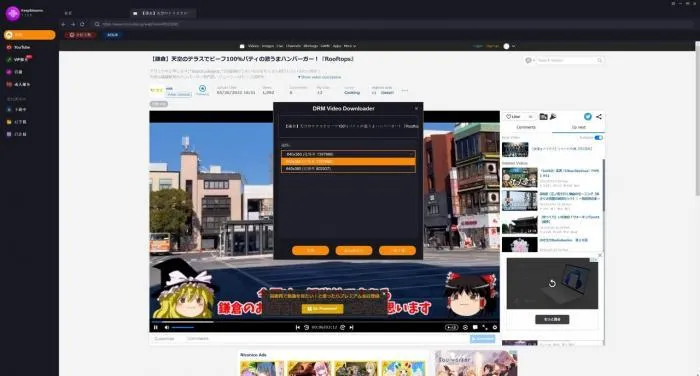Open player settings gear
This screenshot has width=700, height=376.
click(495, 327)
